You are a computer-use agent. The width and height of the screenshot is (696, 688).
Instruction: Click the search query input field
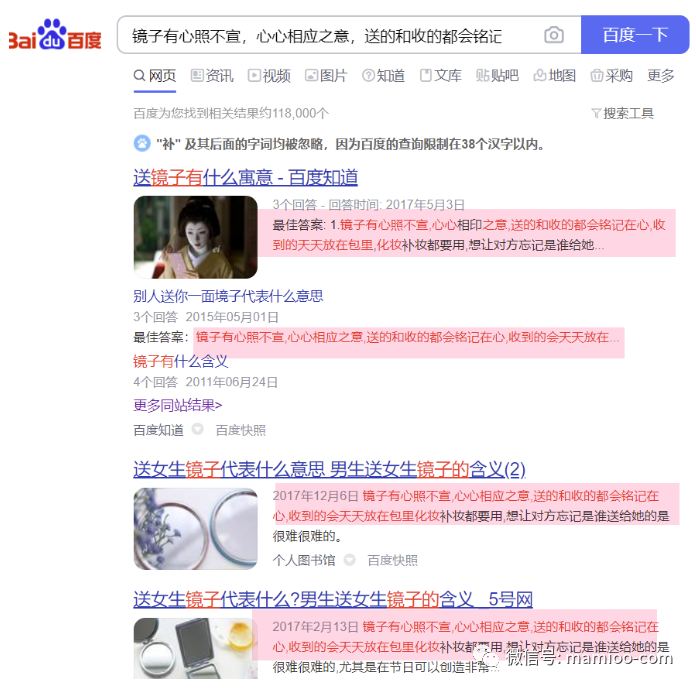(328, 35)
